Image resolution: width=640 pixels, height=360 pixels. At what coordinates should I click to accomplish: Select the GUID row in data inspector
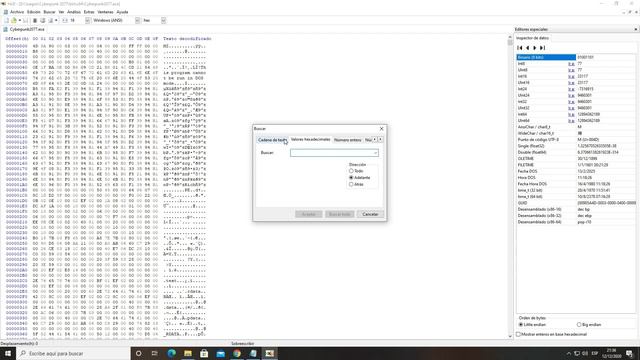click(576, 203)
